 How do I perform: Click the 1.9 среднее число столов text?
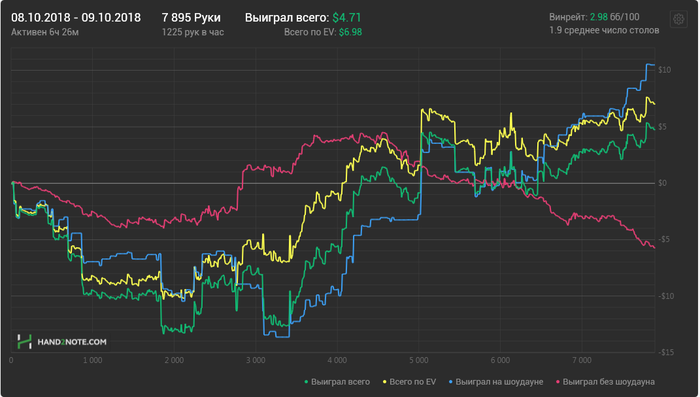(604, 30)
